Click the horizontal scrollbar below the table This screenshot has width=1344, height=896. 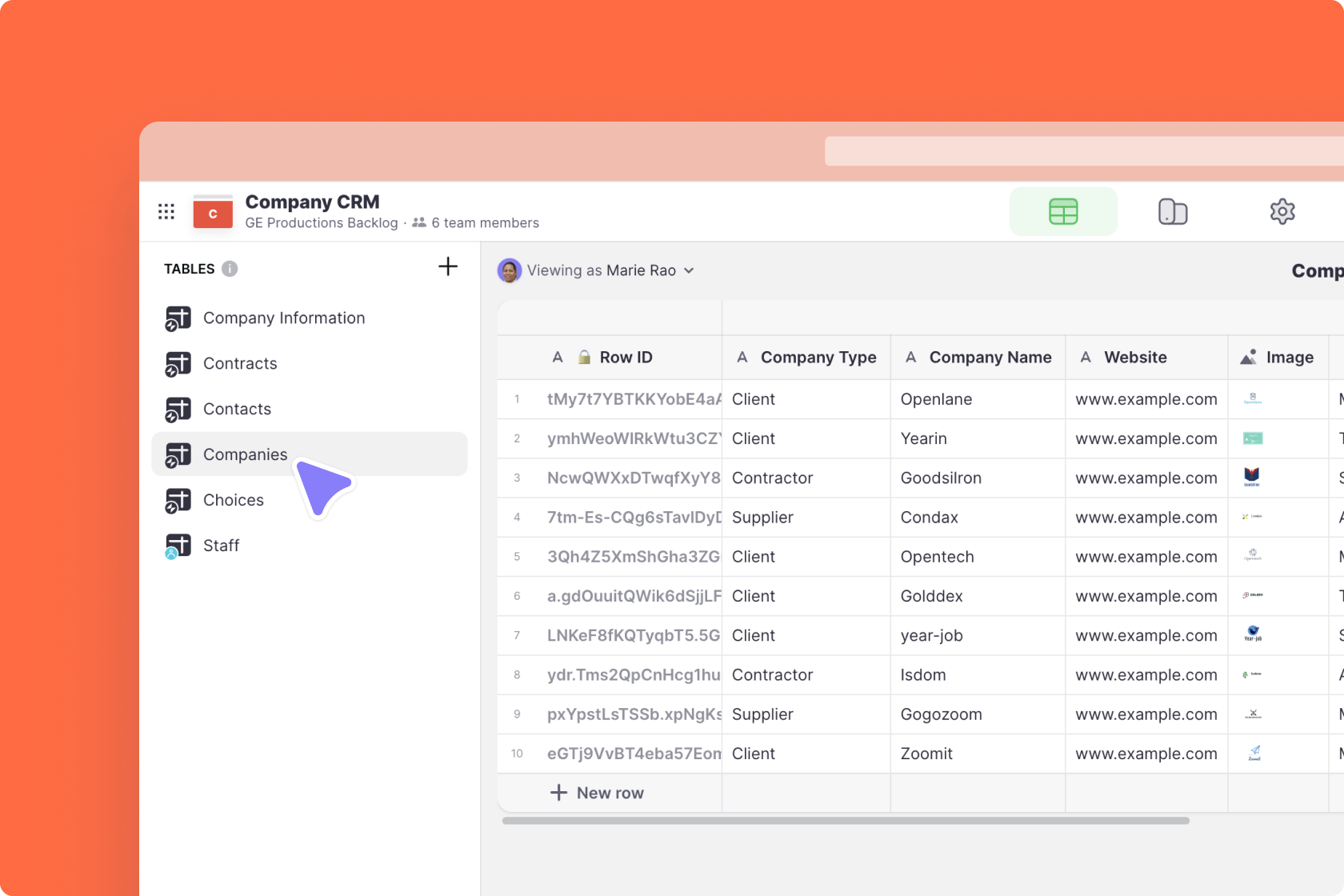(x=845, y=821)
